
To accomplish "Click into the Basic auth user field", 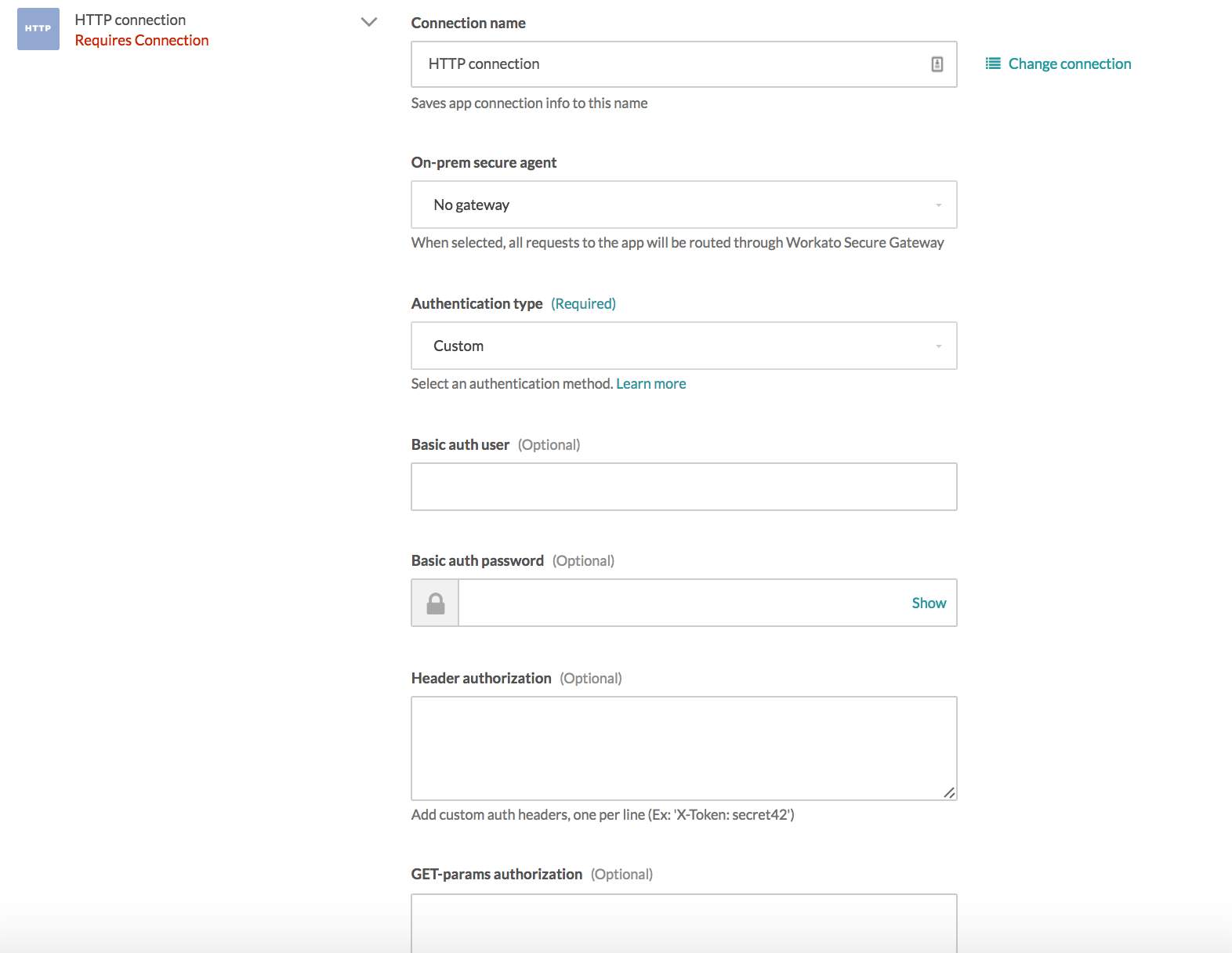I will click(x=683, y=487).
